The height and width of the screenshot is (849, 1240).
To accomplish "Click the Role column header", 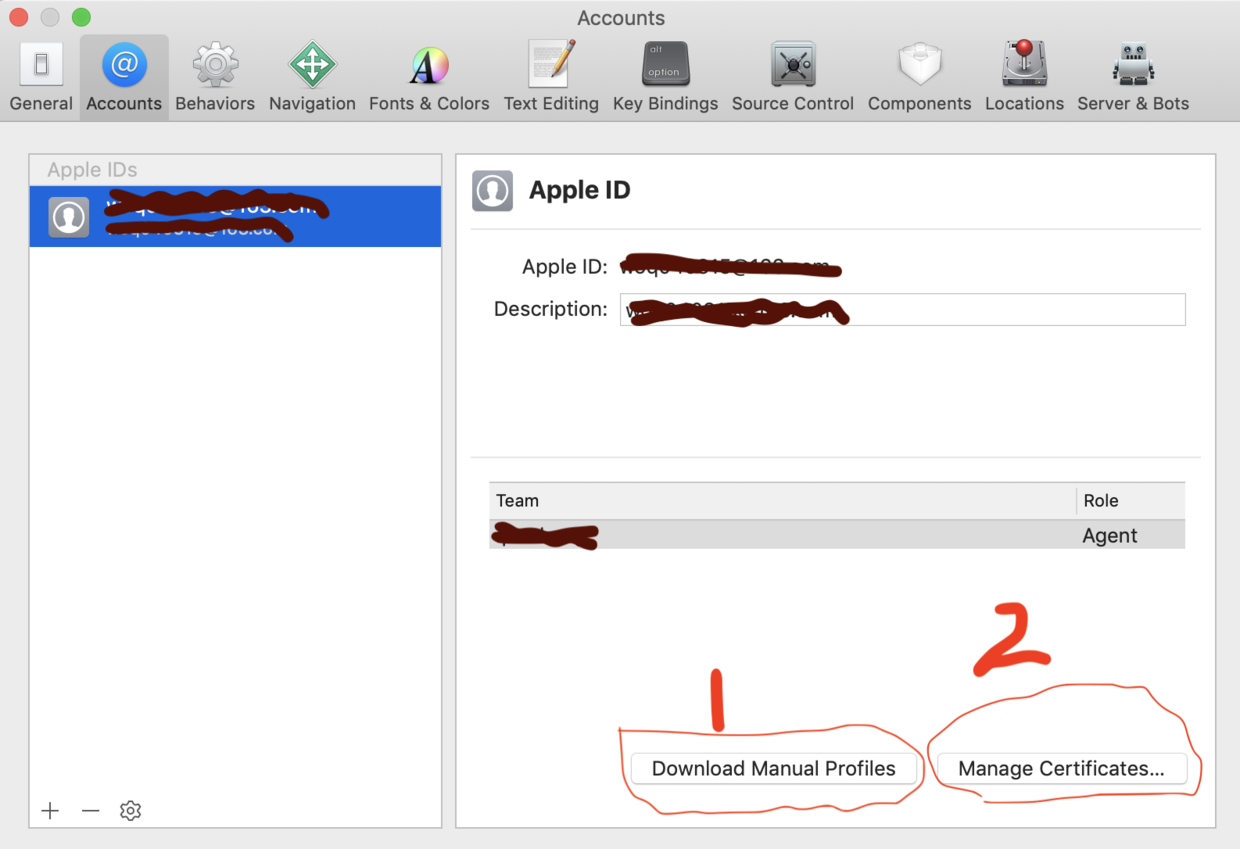I will [1130, 501].
